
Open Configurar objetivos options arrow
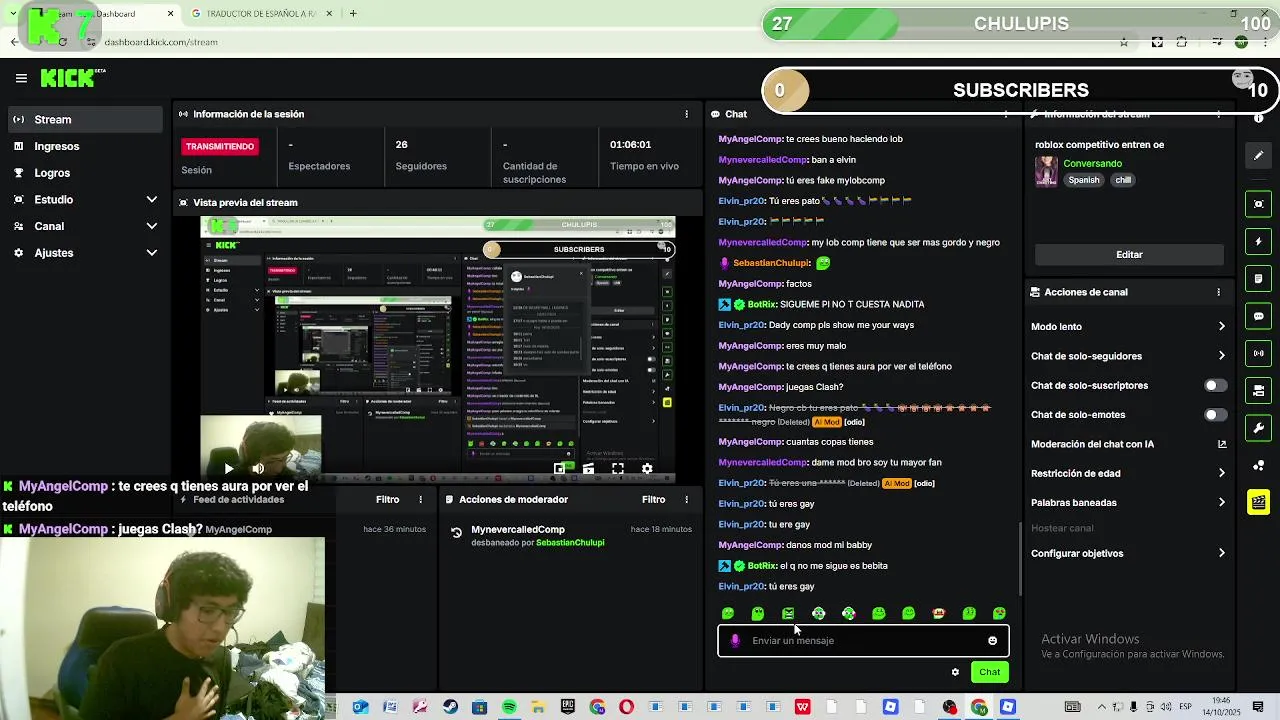click(x=1221, y=553)
